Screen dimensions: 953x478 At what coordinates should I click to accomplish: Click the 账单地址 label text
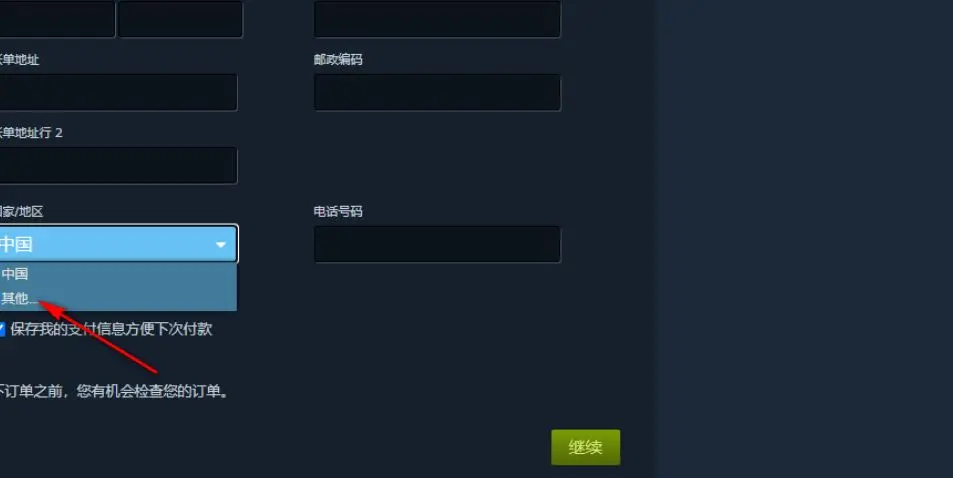[x=19, y=60]
